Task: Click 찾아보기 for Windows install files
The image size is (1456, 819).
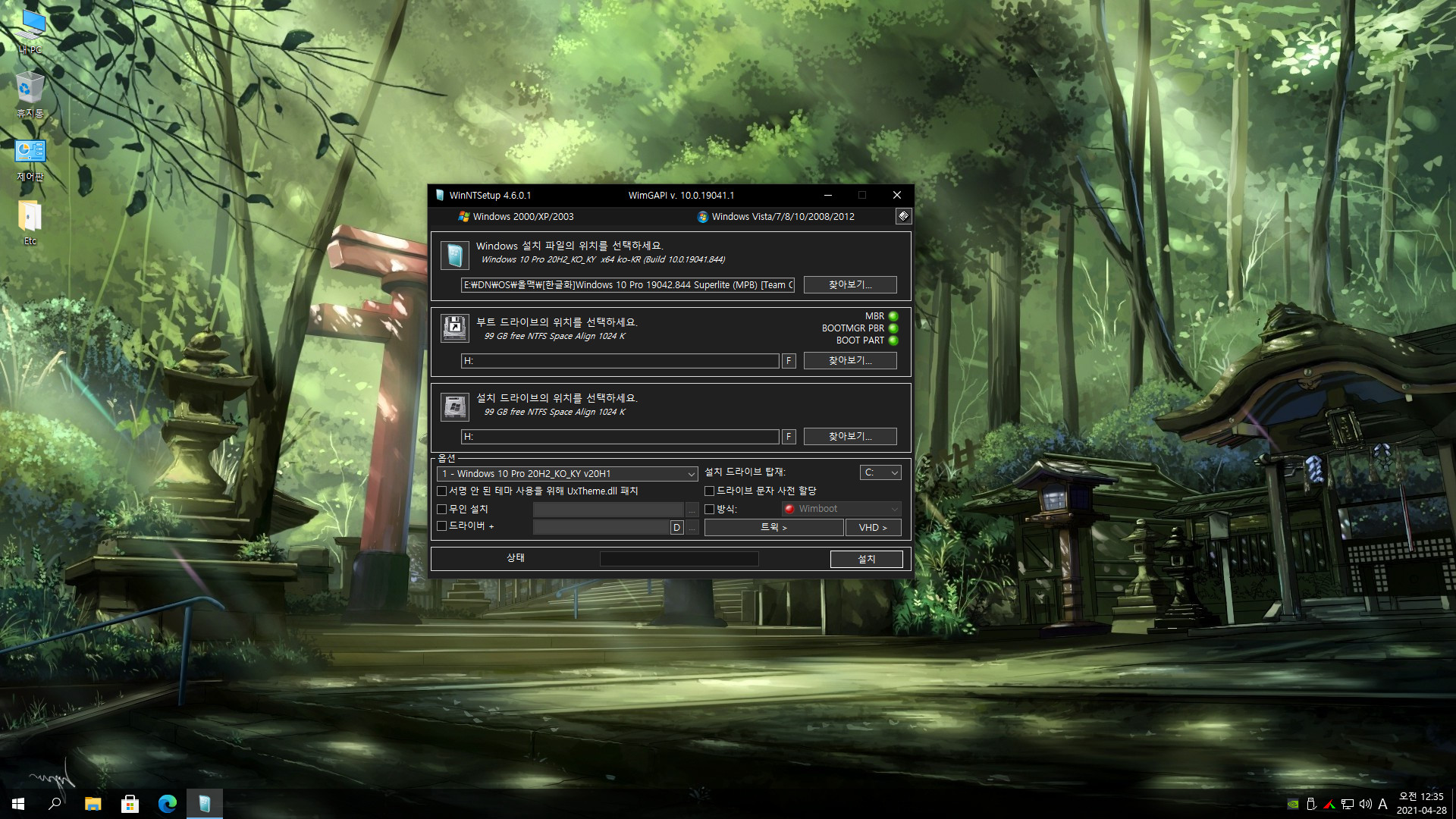Action: 850,285
